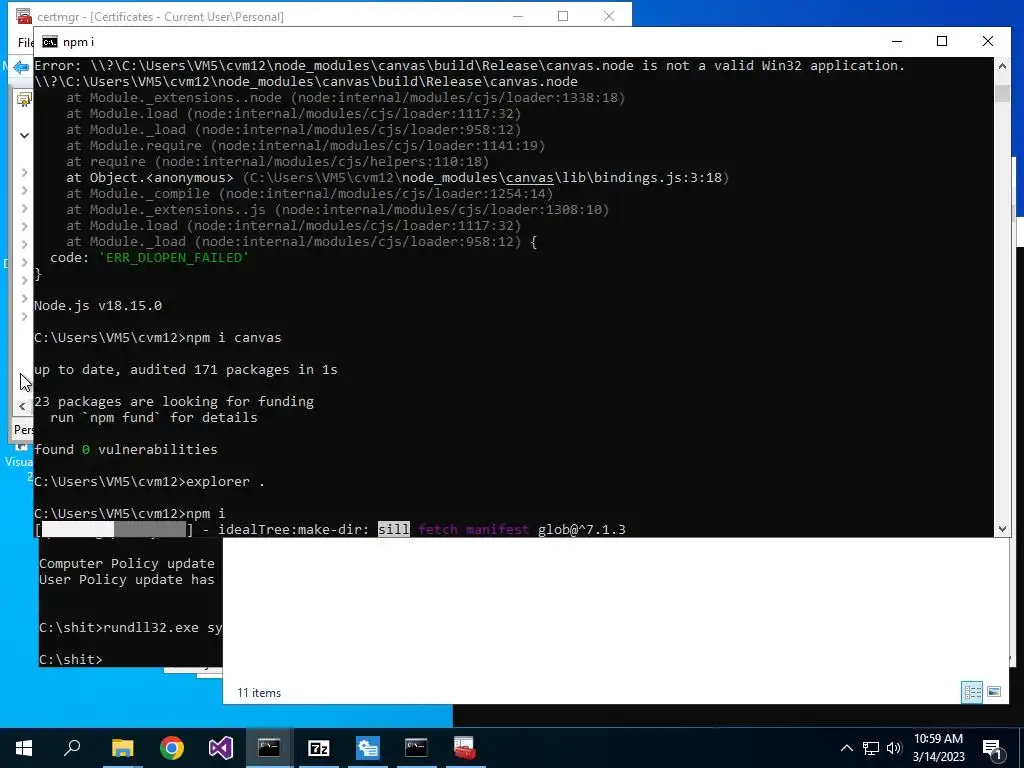Close the certmgr window
This screenshot has height=768, width=1024.
[609, 16]
